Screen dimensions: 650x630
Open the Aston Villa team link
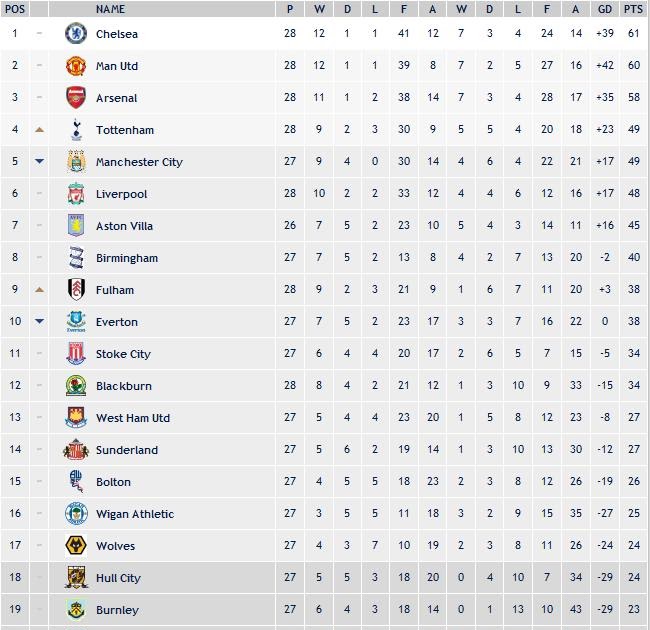[x=124, y=226]
